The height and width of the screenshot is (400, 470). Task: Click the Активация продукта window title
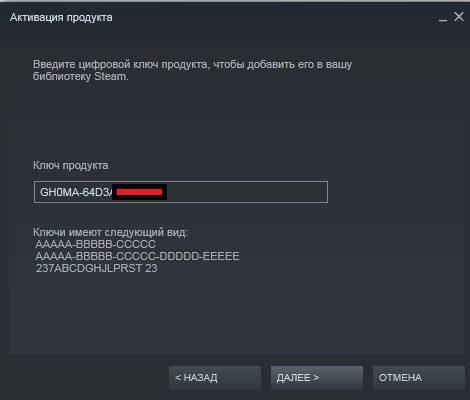coord(61,17)
